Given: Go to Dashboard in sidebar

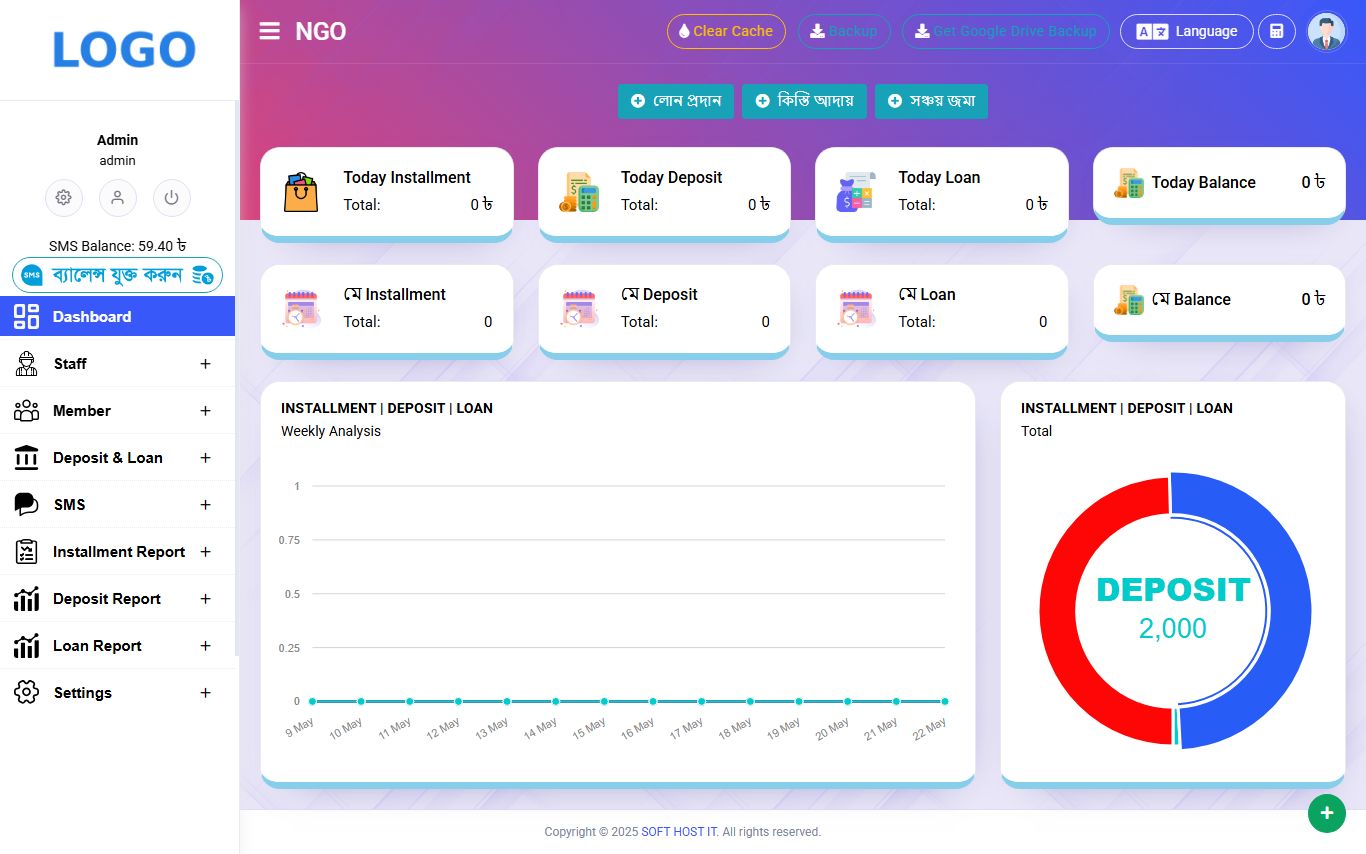Looking at the screenshot, I should pyautogui.click(x=117, y=317).
